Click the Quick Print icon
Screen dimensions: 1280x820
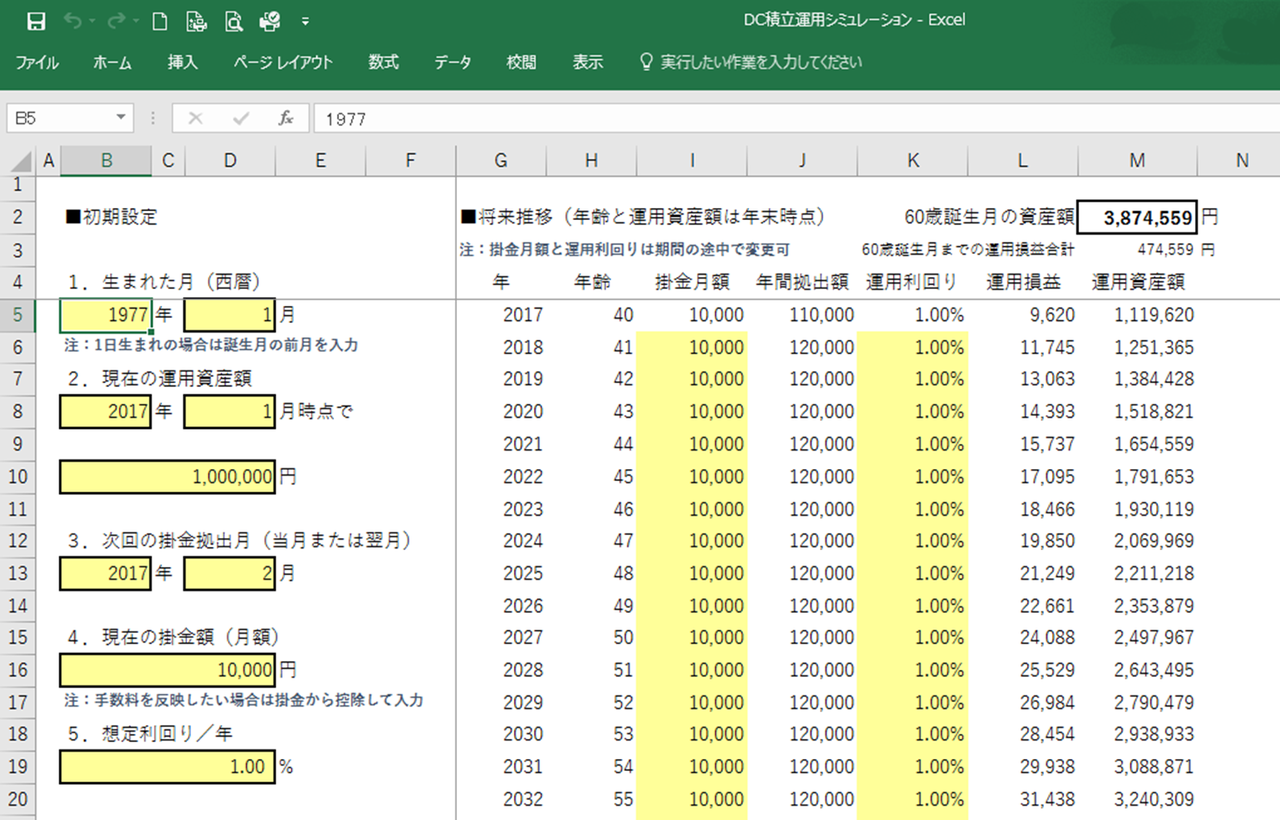point(196,19)
